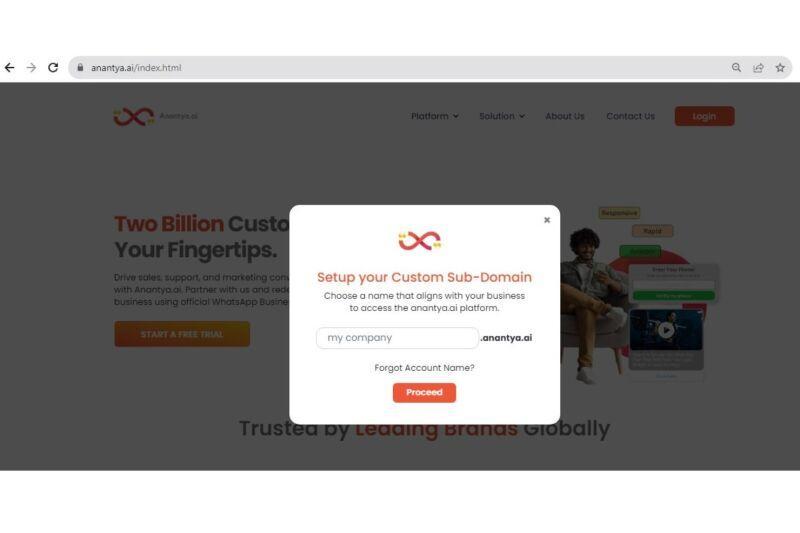This screenshot has width=800, height=533.
Task: Click the browser forward arrow
Action: click(31, 67)
